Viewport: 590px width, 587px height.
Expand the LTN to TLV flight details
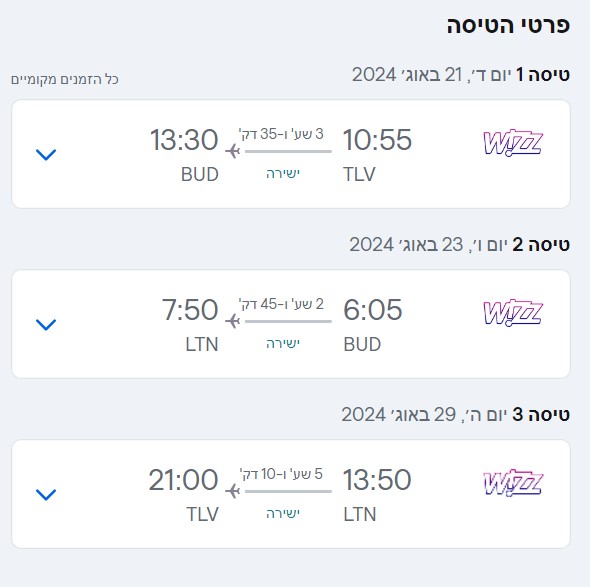point(46,494)
